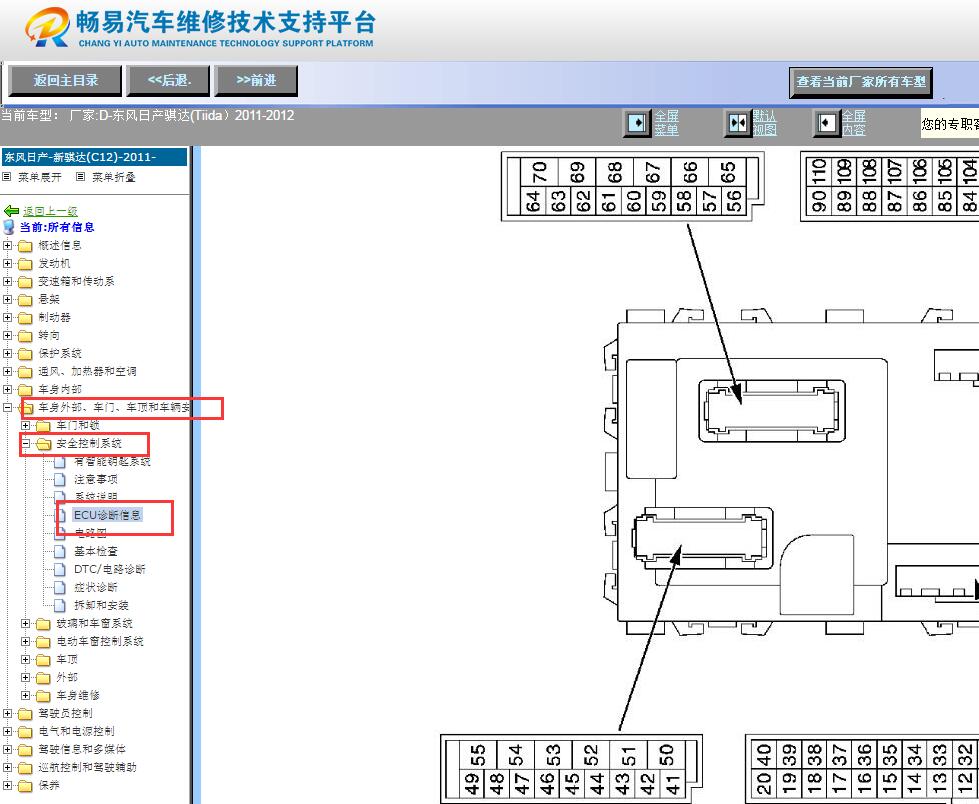Click the 当前:所有信息 label

pos(57,227)
